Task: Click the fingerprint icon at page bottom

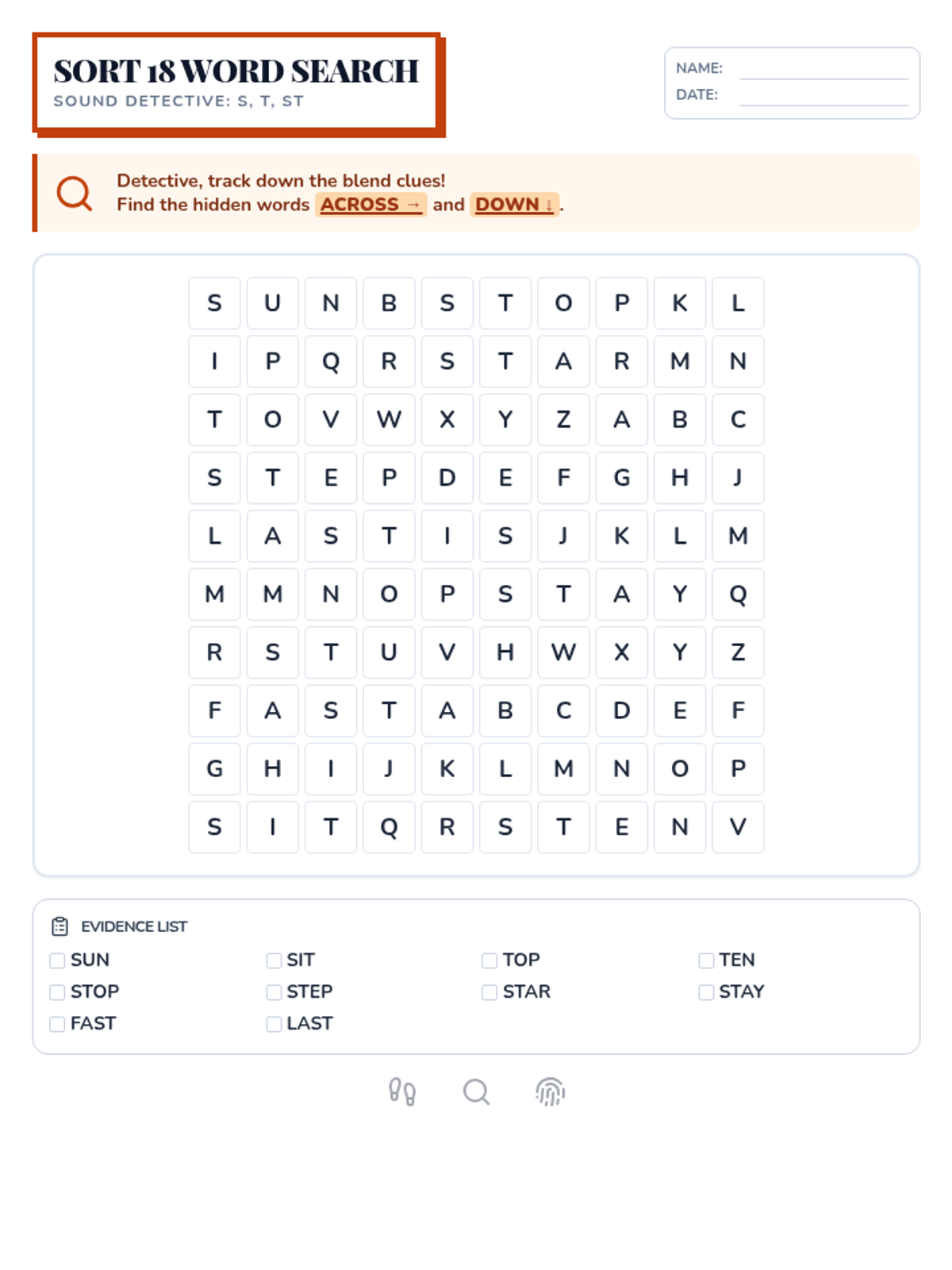Action: pos(550,1092)
